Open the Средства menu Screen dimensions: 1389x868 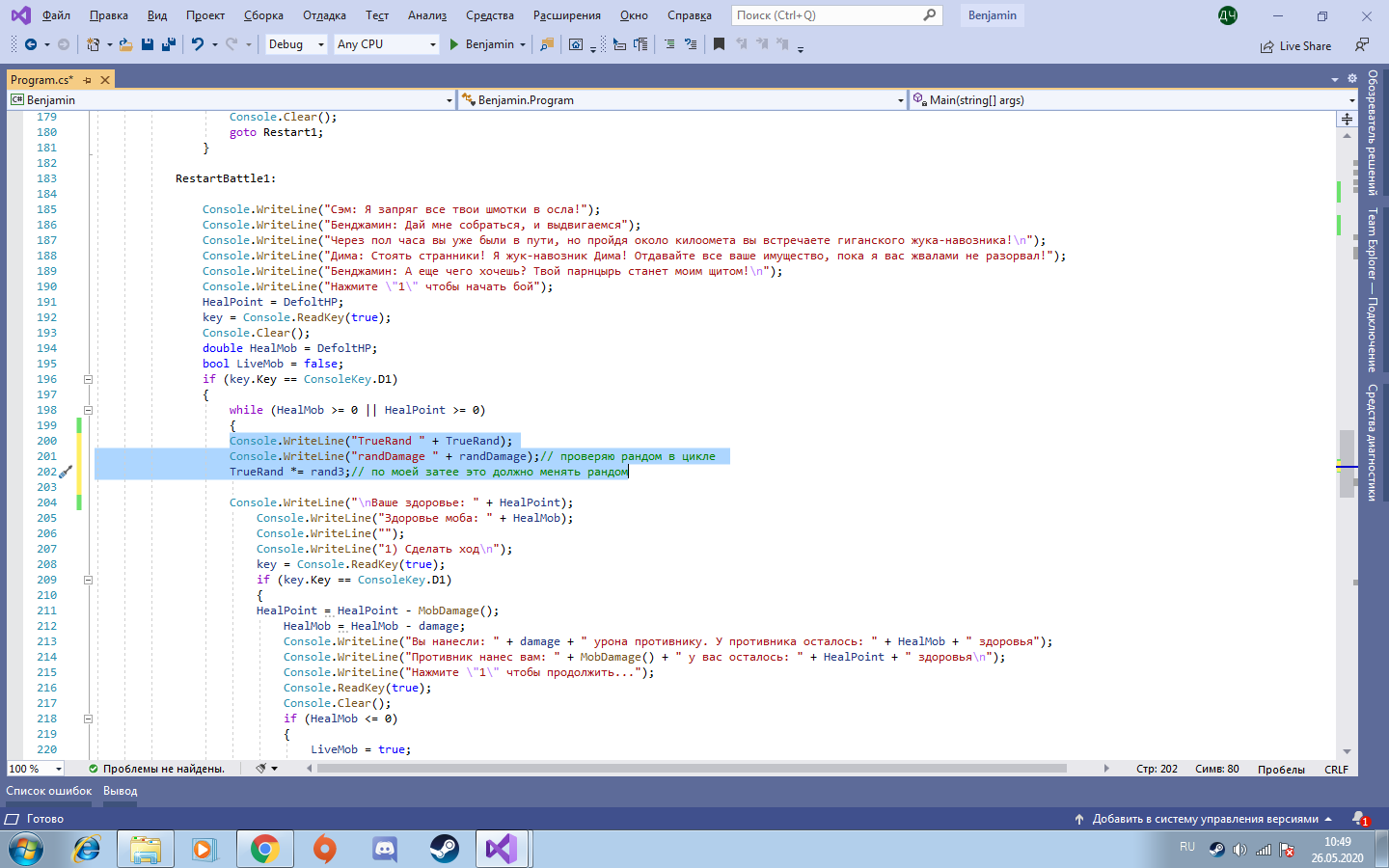pyautogui.click(x=490, y=15)
